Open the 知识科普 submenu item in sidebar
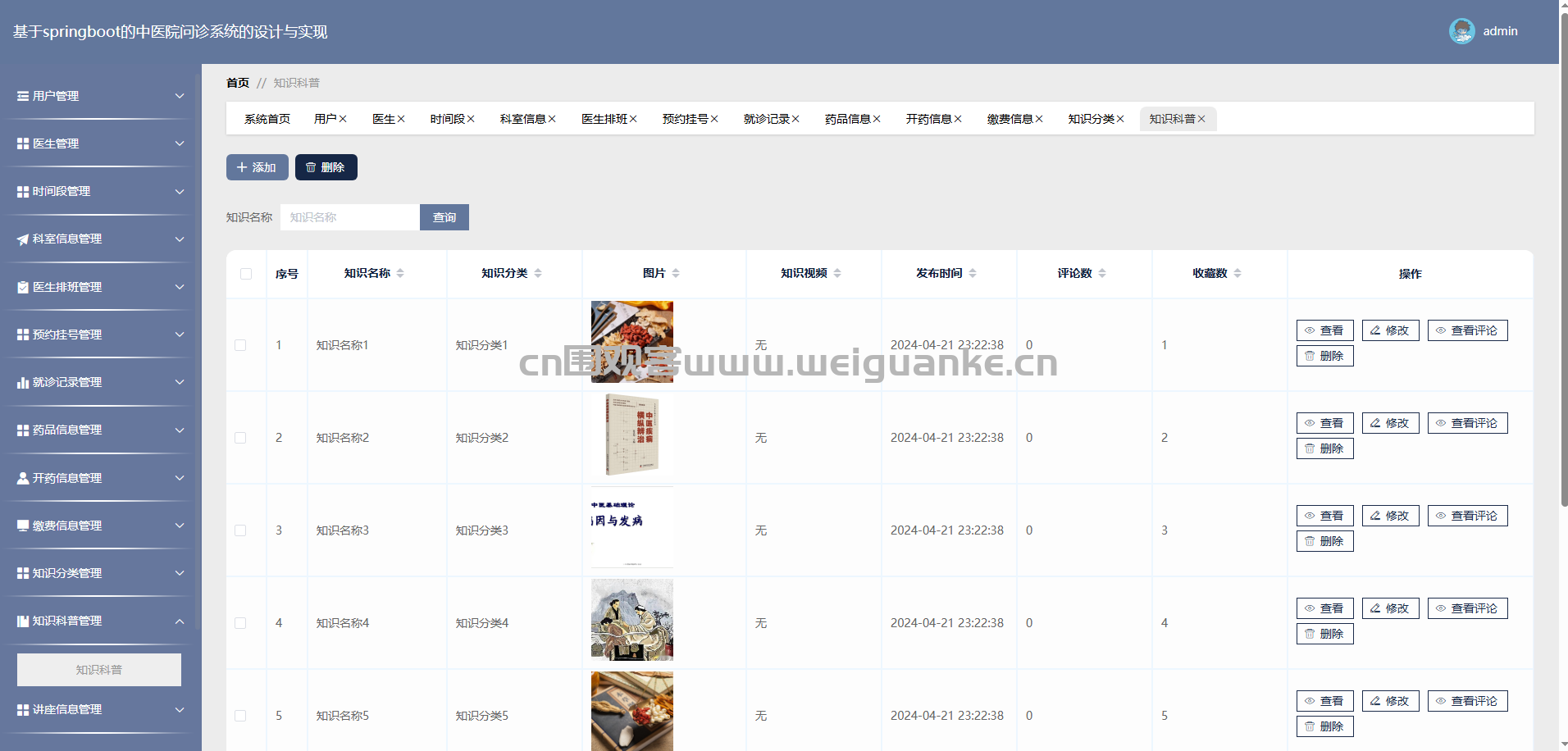This screenshot has width=1568, height=751. (99, 670)
